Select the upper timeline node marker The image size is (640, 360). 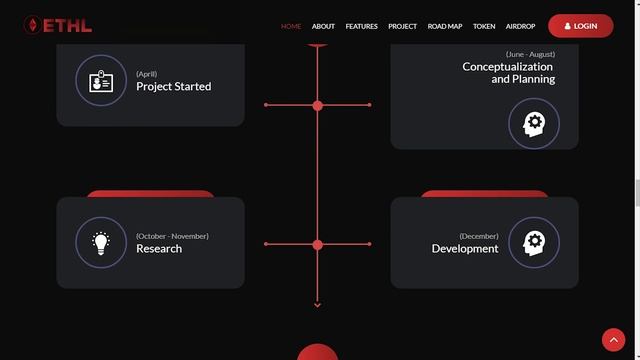[x=318, y=106]
